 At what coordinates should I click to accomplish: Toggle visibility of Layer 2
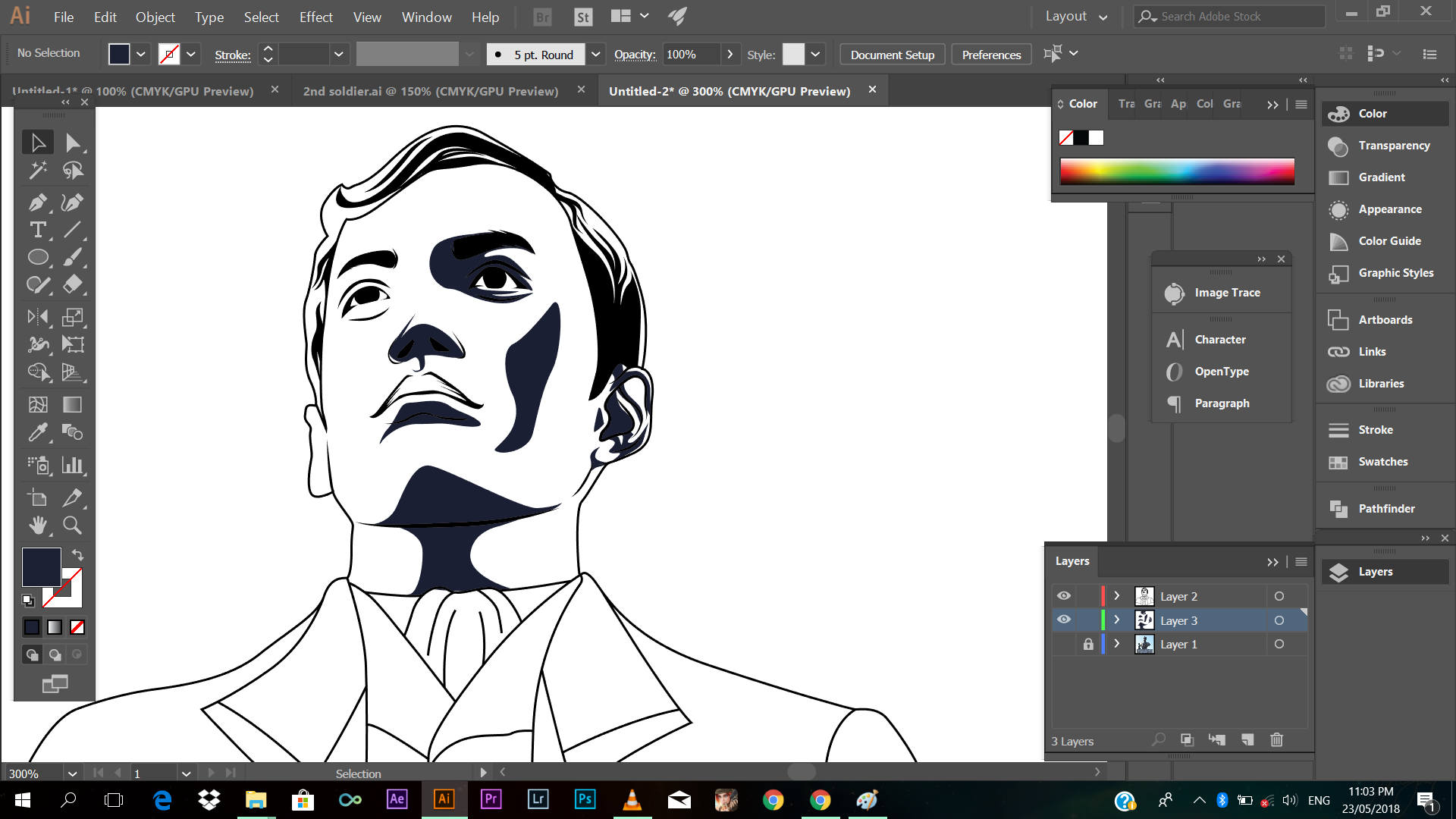pyautogui.click(x=1064, y=596)
